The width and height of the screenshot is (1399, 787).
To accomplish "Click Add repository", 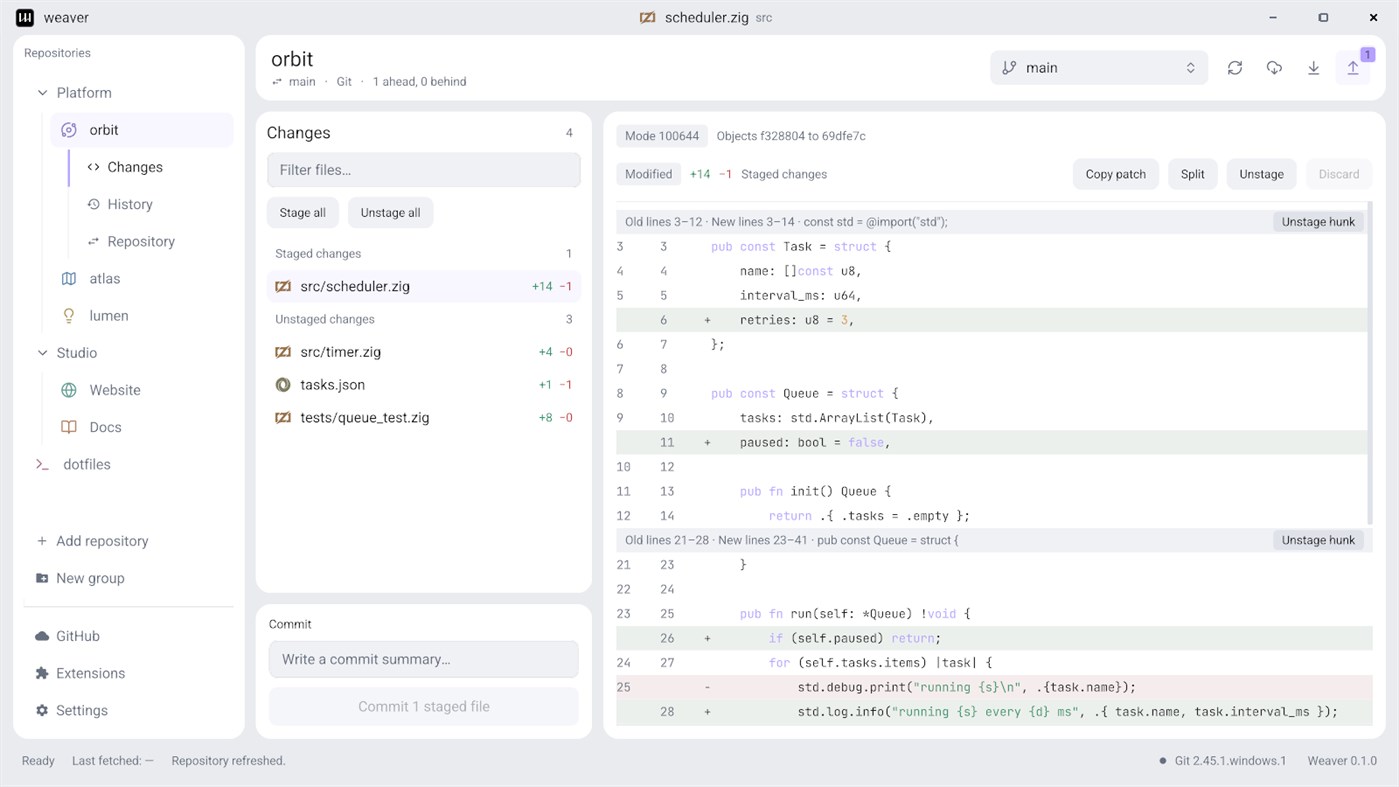I will click(129, 541).
